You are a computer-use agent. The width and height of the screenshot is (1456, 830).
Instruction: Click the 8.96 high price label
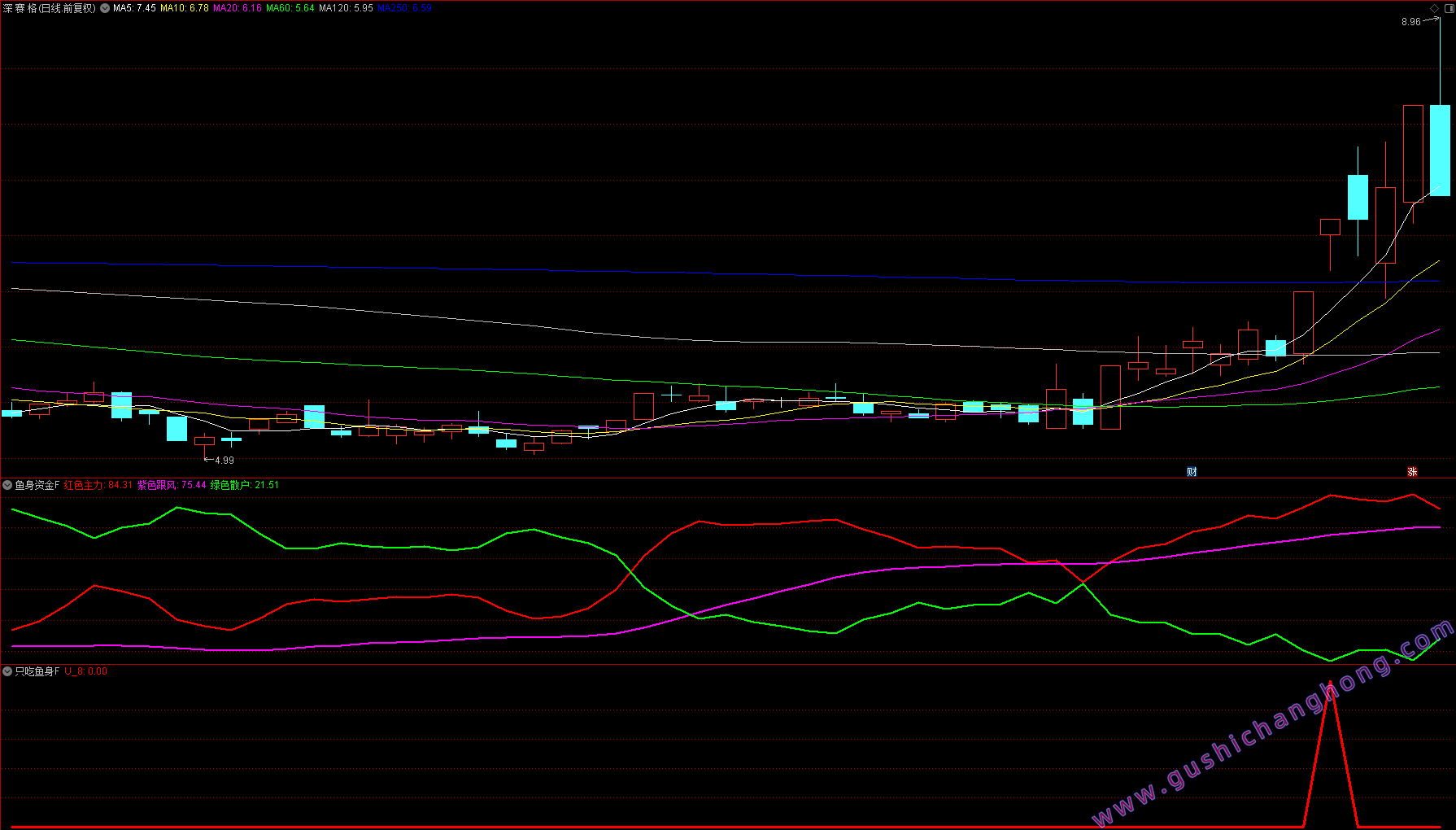pyautogui.click(x=1411, y=22)
